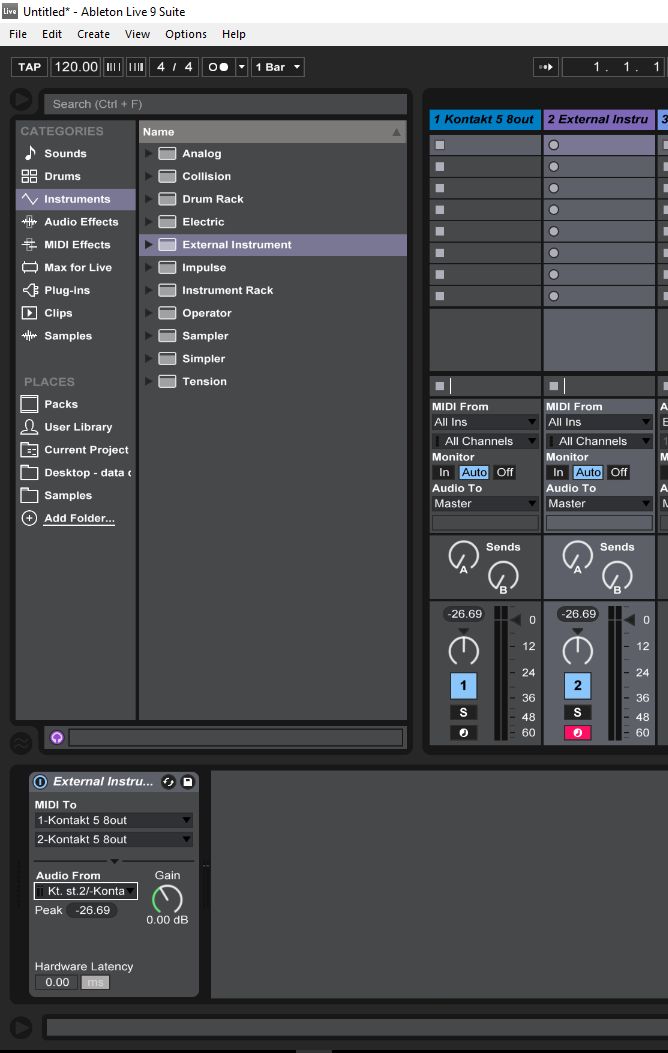Select the Instruments category

pos(75,199)
